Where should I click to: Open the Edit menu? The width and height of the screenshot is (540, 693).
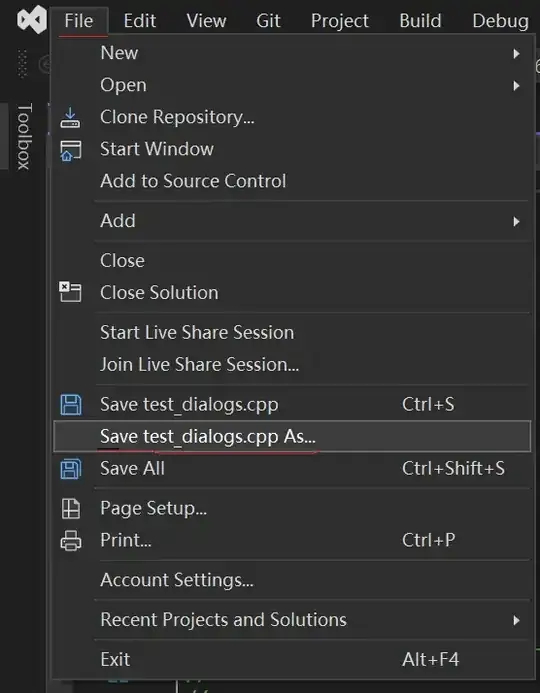pos(140,21)
